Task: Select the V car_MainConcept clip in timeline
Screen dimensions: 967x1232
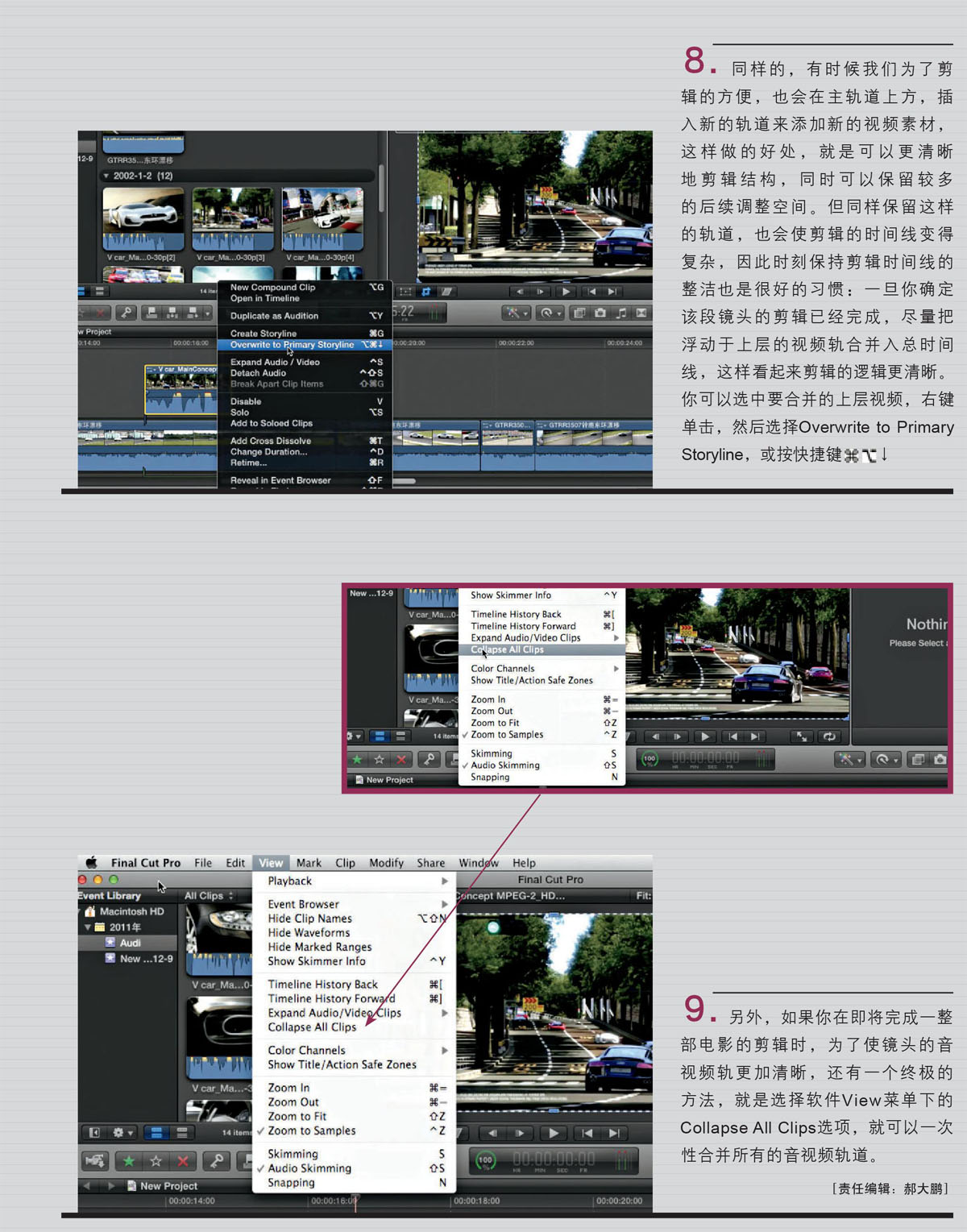Action: pyautogui.click(x=181, y=390)
